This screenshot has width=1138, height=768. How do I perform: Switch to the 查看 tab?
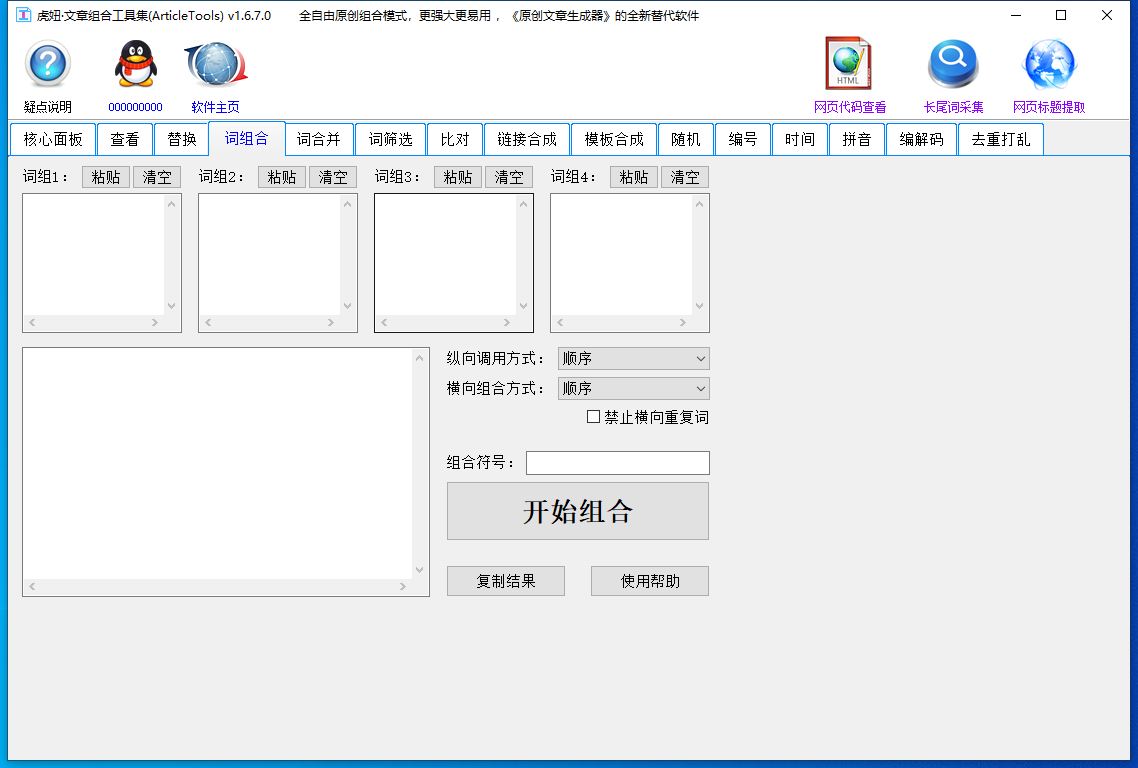pos(125,139)
